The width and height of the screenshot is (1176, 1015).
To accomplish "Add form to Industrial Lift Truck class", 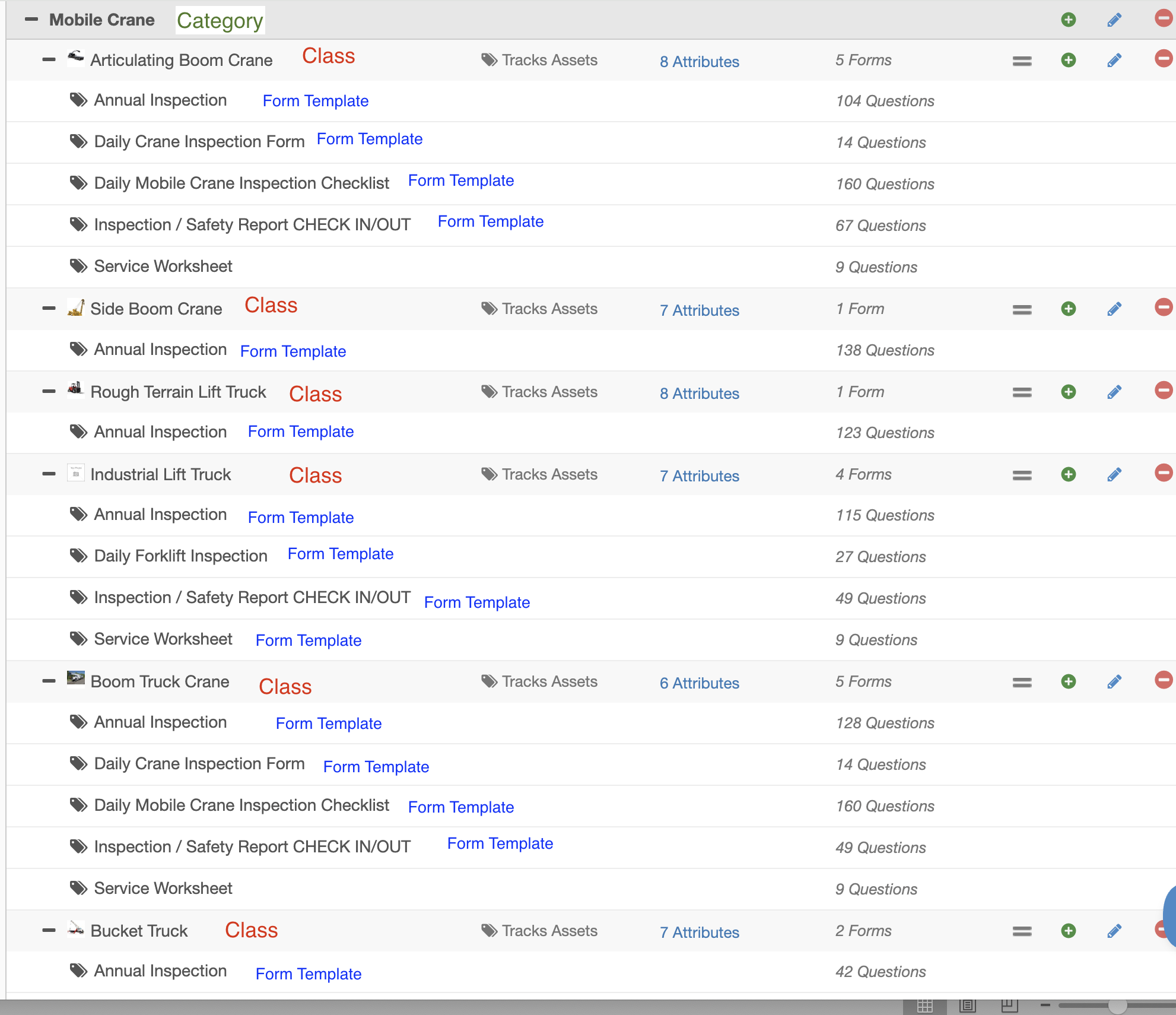I will click(1068, 474).
